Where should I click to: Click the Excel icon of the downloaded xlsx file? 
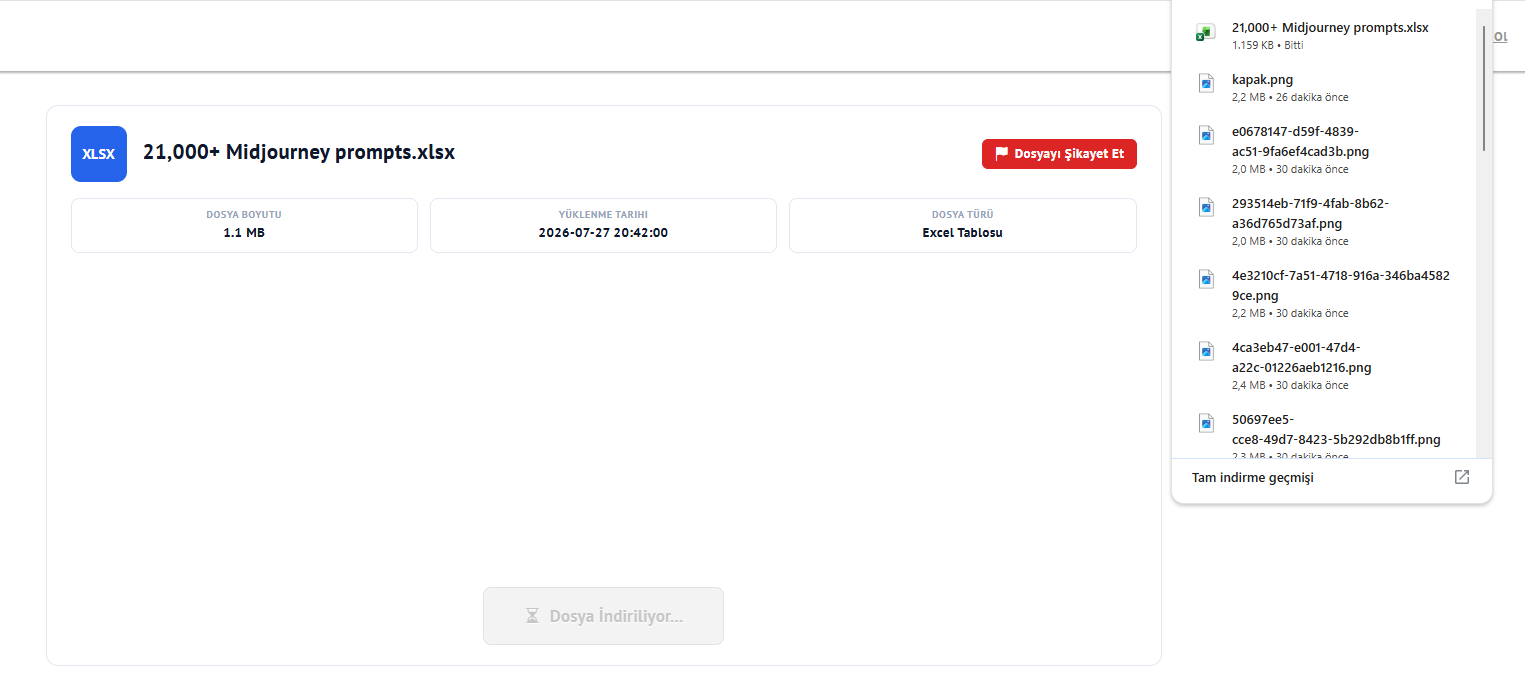click(1205, 33)
